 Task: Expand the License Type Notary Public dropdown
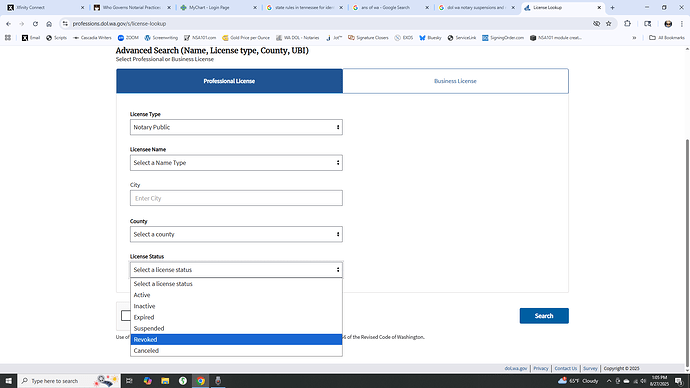(236, 127)
